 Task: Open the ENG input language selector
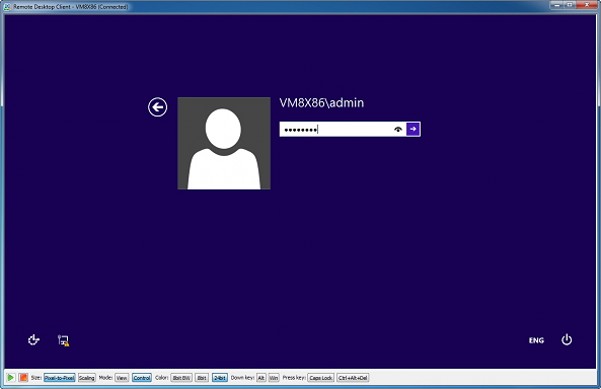coord(536,340)
